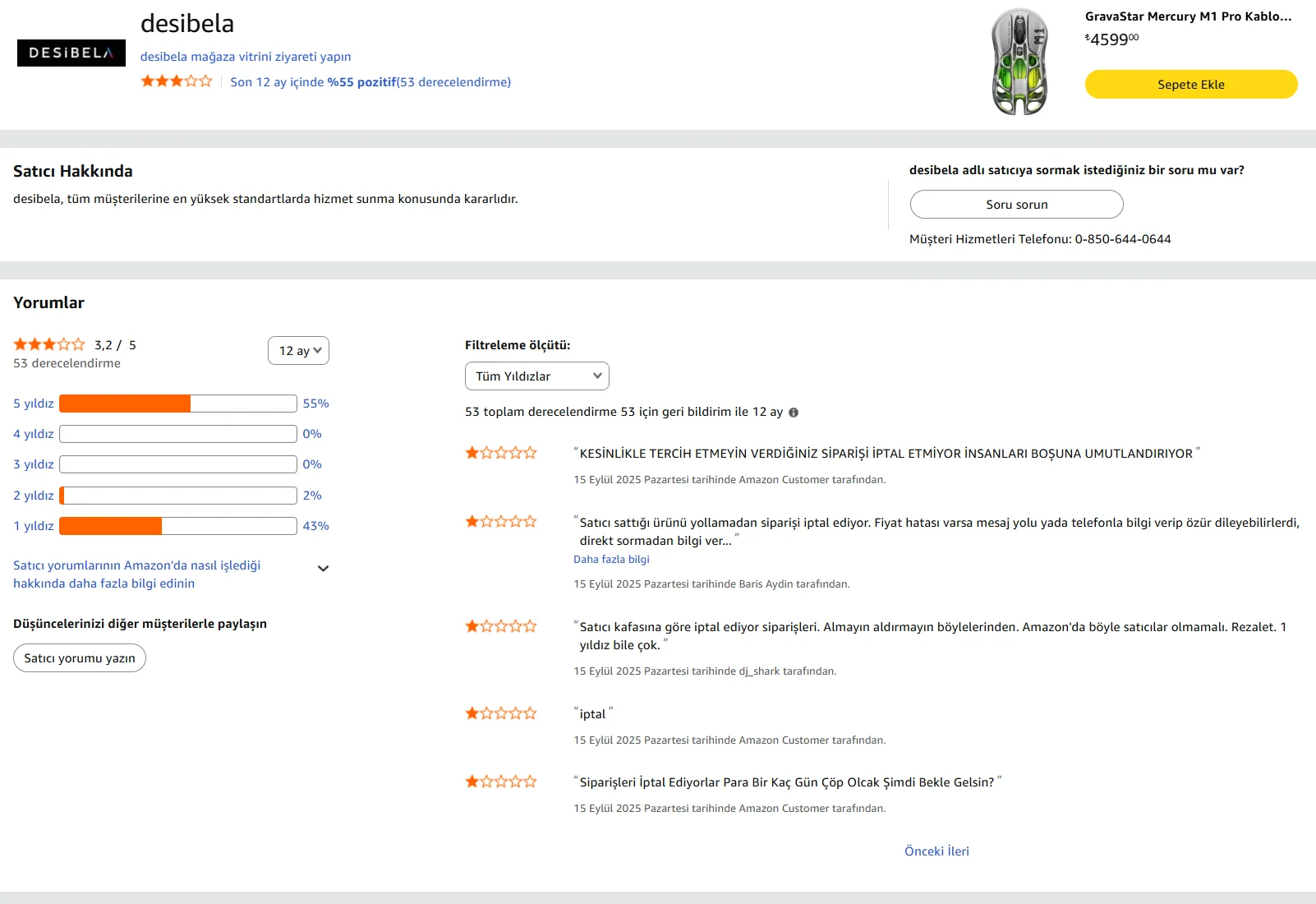Go to Önceki previous page
Image resolution: width=1316 pixels, height=904 pixels.
(x=923, y=851)
